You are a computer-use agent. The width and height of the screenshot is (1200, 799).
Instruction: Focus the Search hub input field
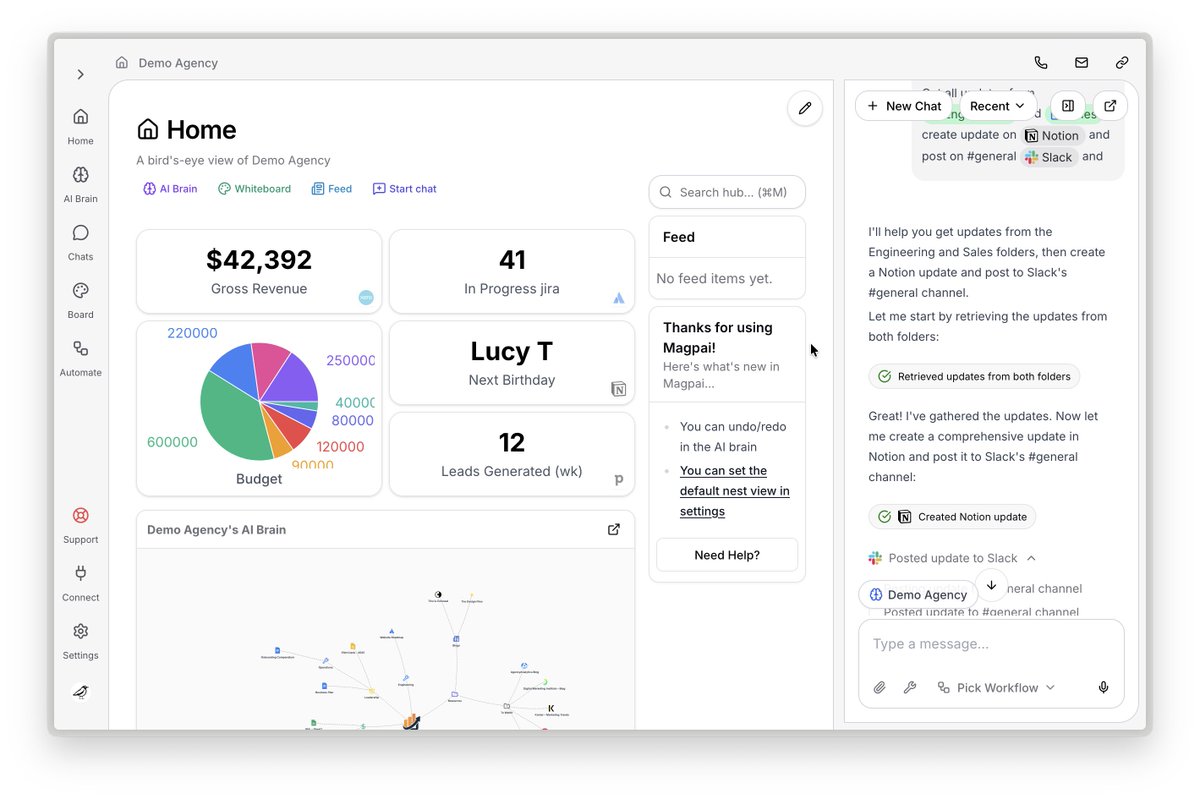click(727, 192)
